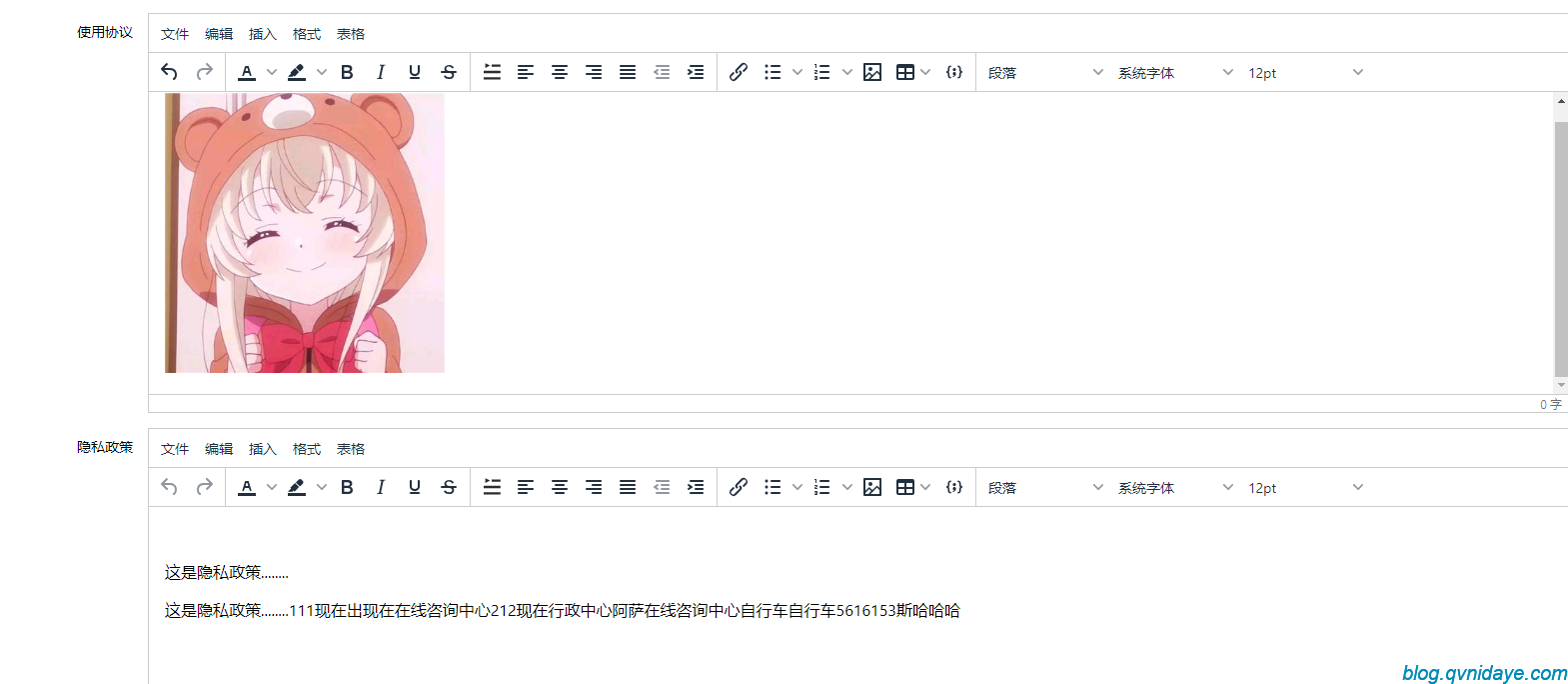Apply highlight color in 使用协议 editor
Screen dimensions: 1568x684
coord(297,72)
